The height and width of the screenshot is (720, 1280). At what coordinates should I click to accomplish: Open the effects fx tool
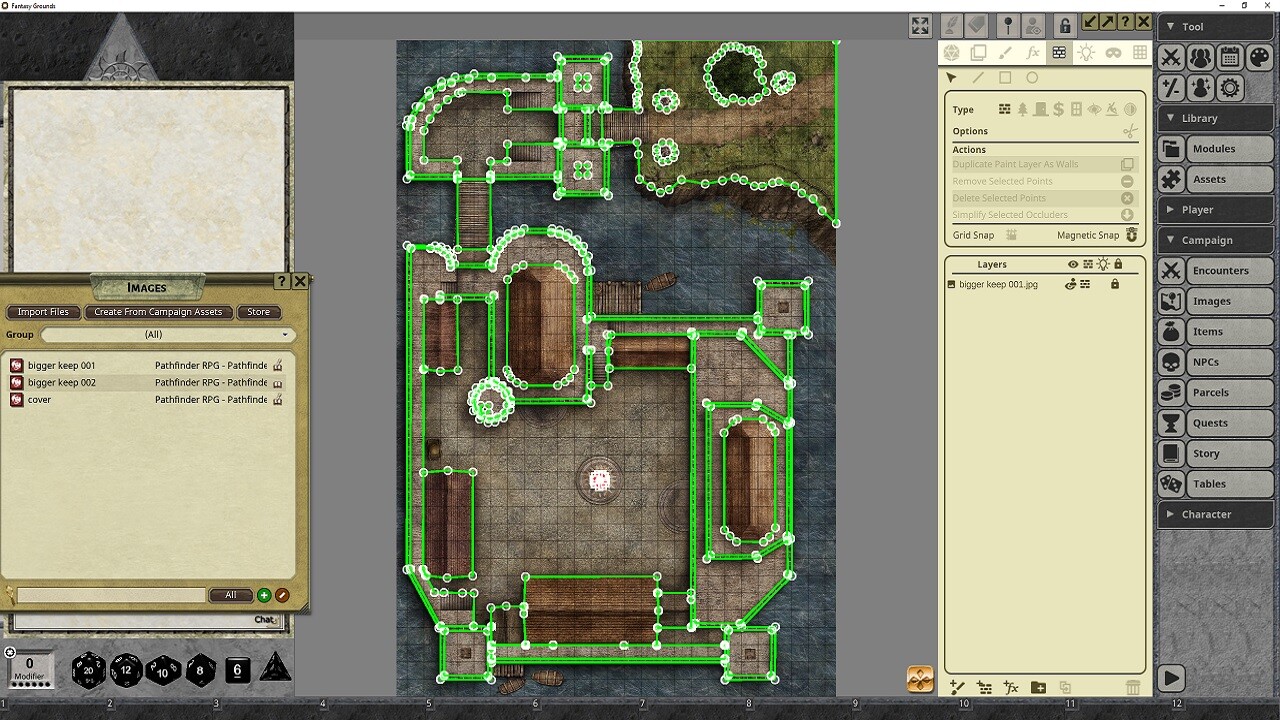[1034, 53]
